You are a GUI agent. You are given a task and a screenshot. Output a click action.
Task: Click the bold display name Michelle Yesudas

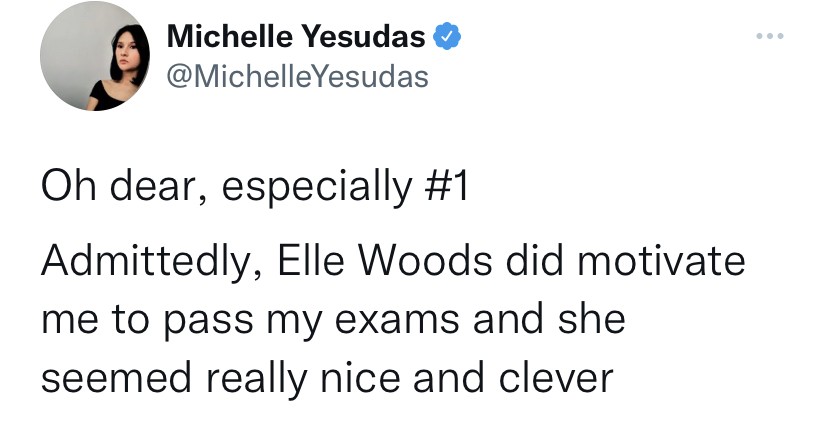(296, 36)
